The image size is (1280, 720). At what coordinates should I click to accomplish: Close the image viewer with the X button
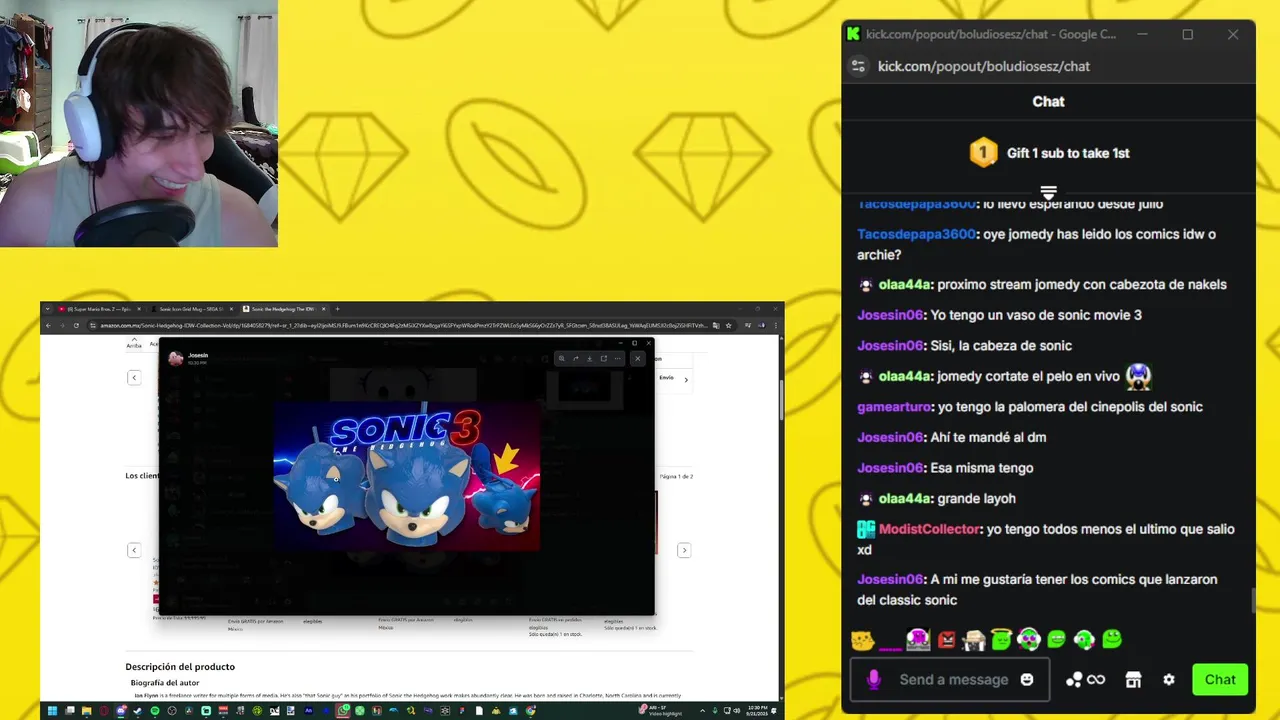tap(637, 358)
